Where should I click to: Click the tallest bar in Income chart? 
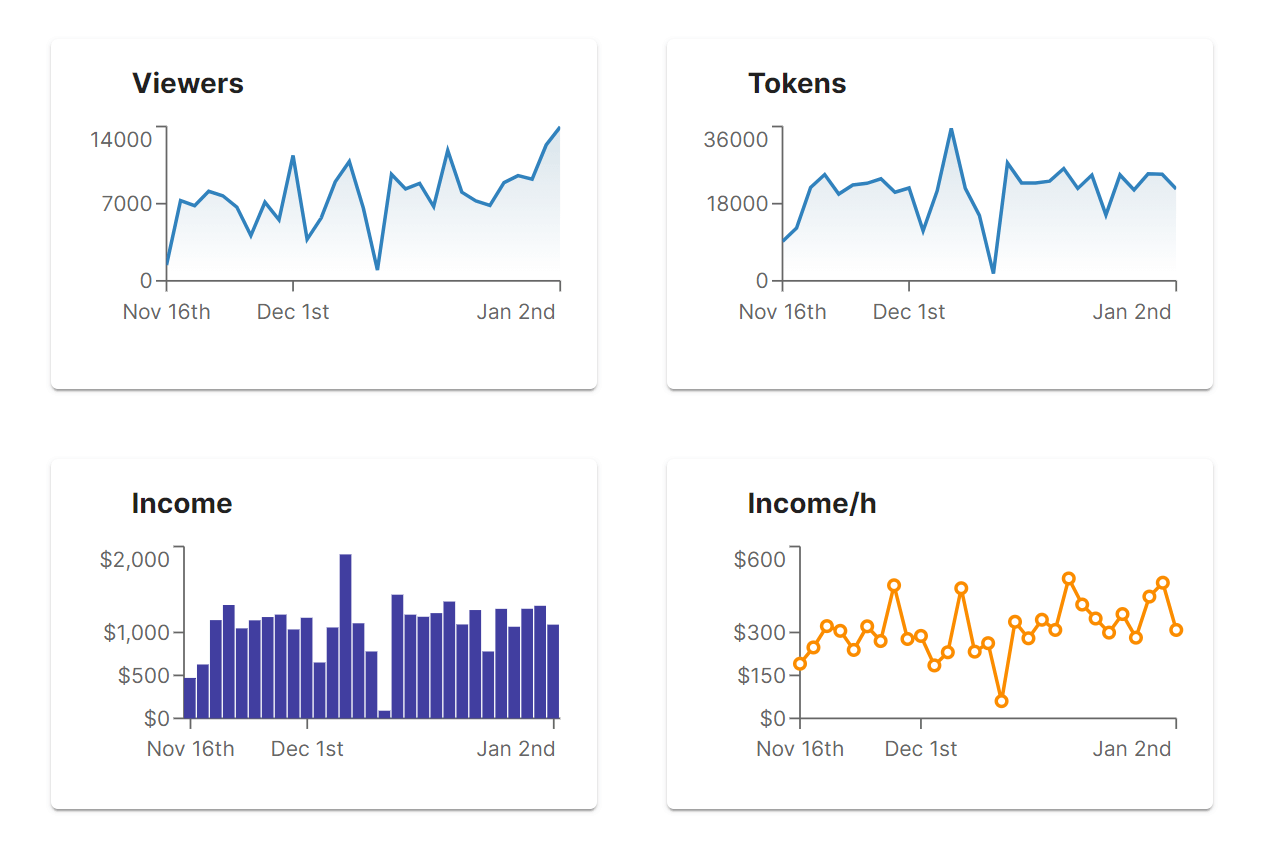tap(345, 635)
